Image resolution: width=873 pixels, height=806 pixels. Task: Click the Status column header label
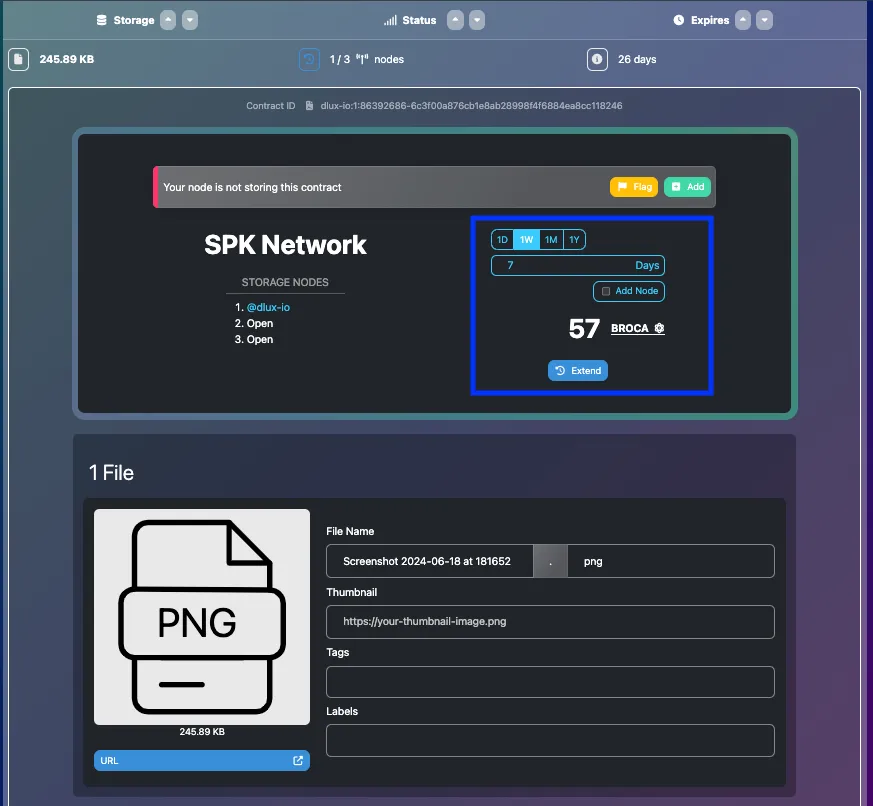[x=419, y=20]
